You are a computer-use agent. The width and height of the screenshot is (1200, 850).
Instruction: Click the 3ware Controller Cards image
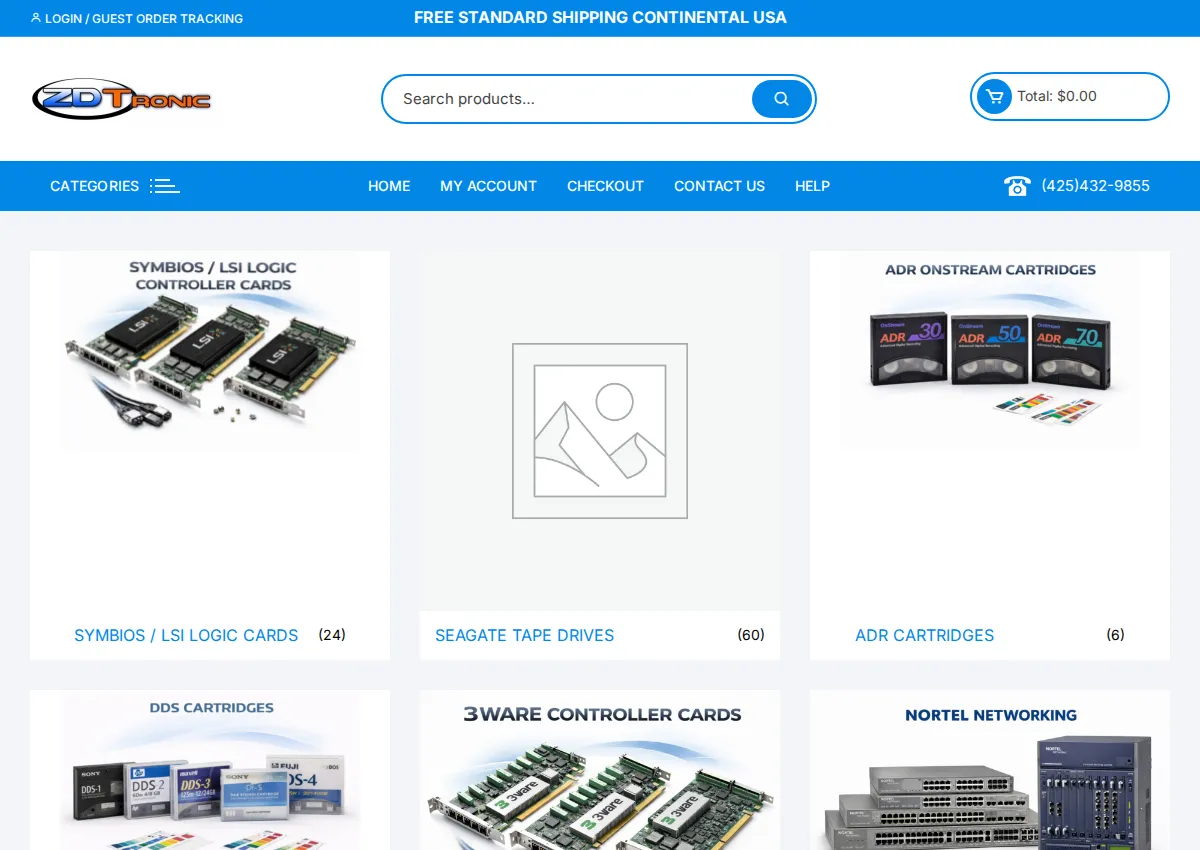[600, 770]
